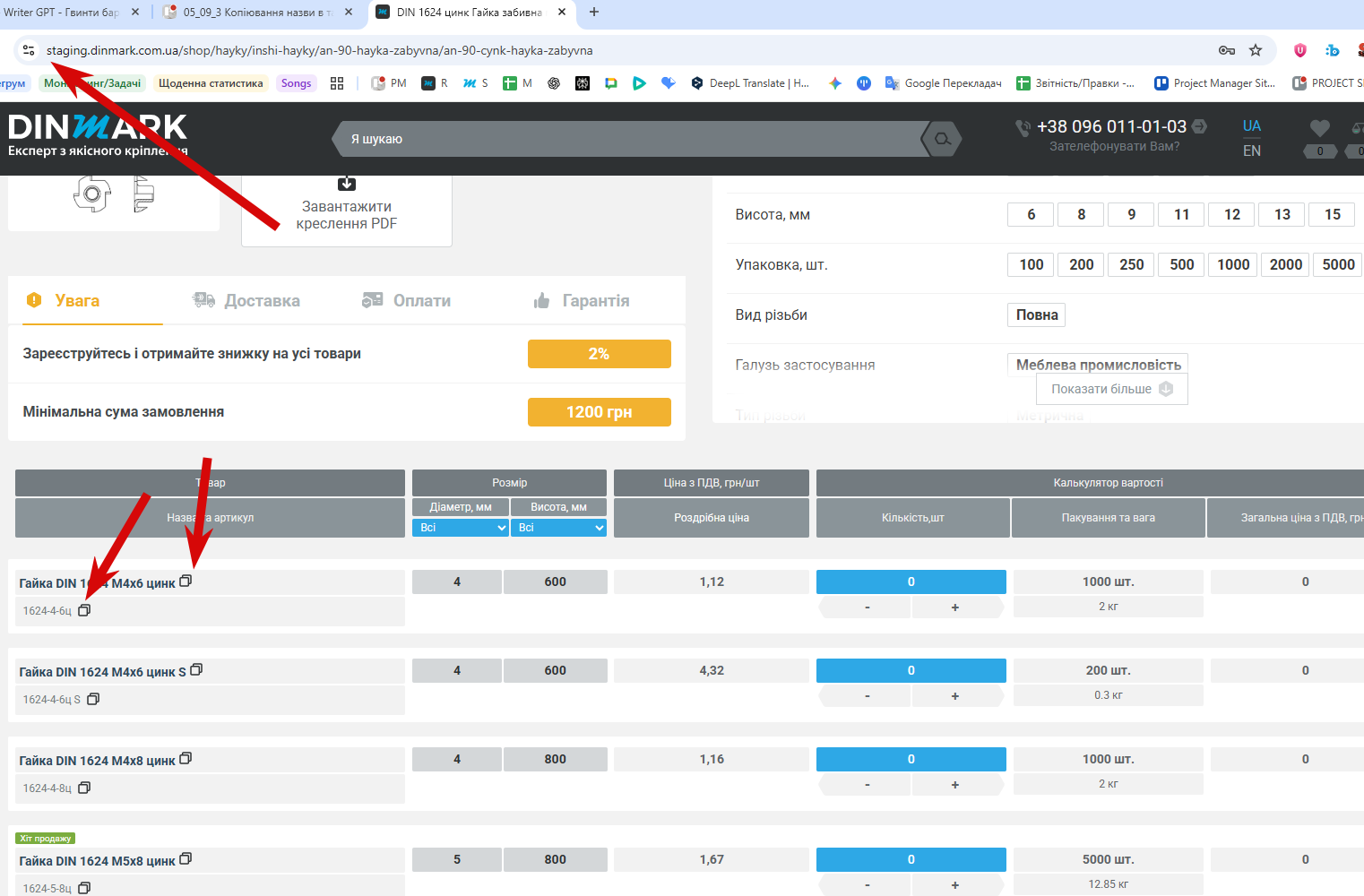1364x896 pixels.
Task: Select height 6 mm filter
Action: [x=1032, y=214]
